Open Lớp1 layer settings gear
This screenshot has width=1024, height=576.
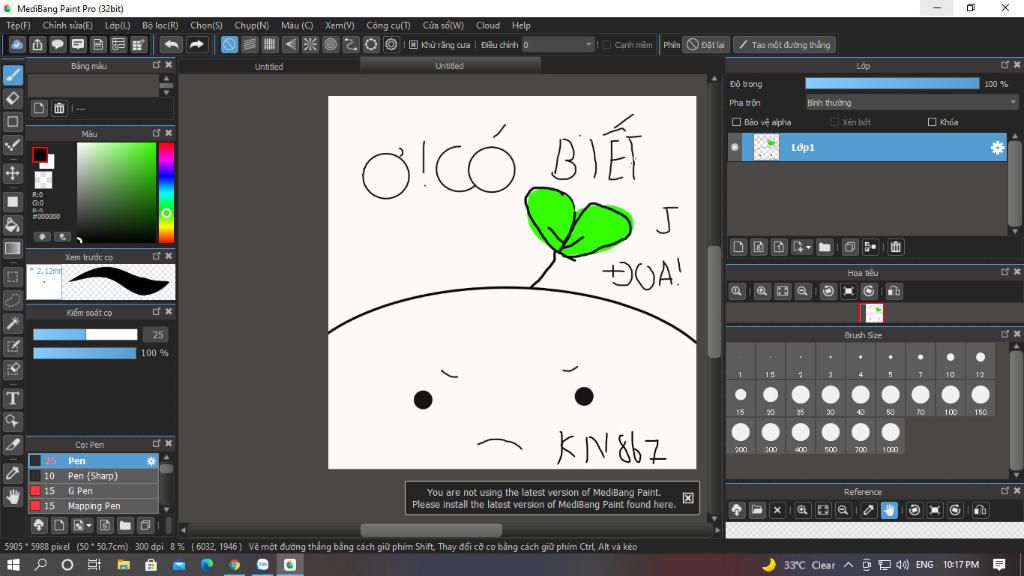[x=997, y=148]
